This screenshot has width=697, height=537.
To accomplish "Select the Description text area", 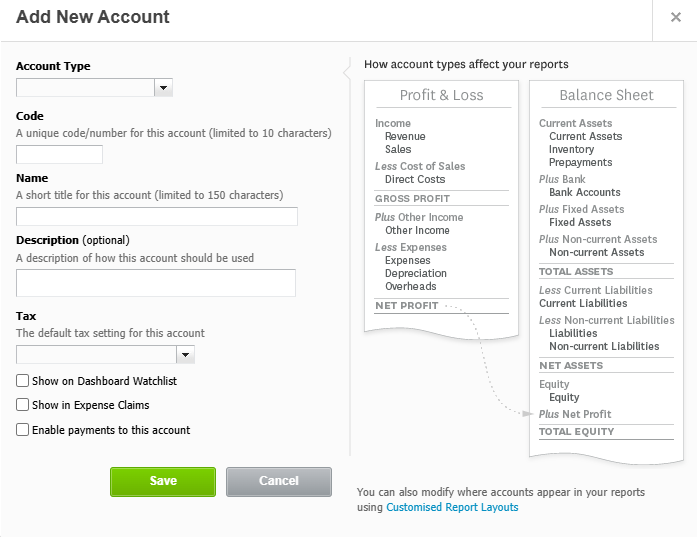I will pyautogui.click(x=156, y=283).
